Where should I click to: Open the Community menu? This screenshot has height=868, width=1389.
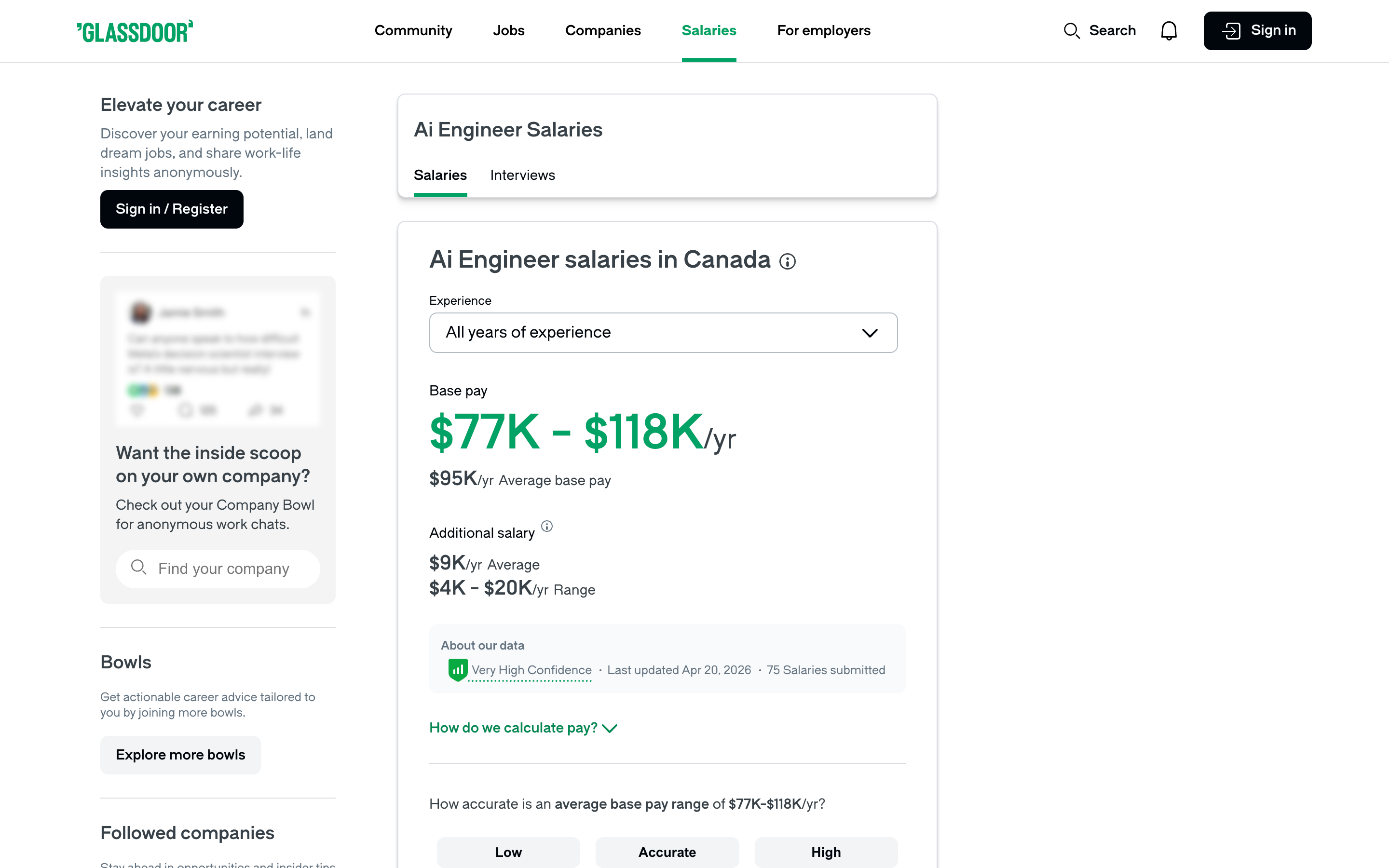tap(413, 30)
